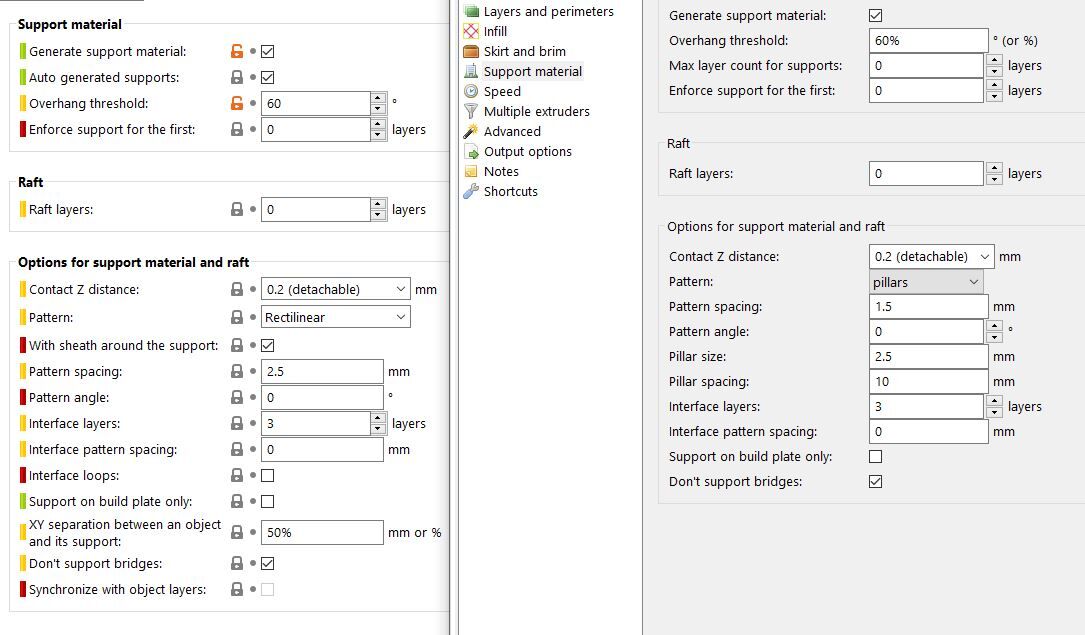Viewport: 1085px width, 635px height.
Task: Click the Pattern spacing 2.5 field in left panel
Action: pyautogui.click(x=322, y=371)
